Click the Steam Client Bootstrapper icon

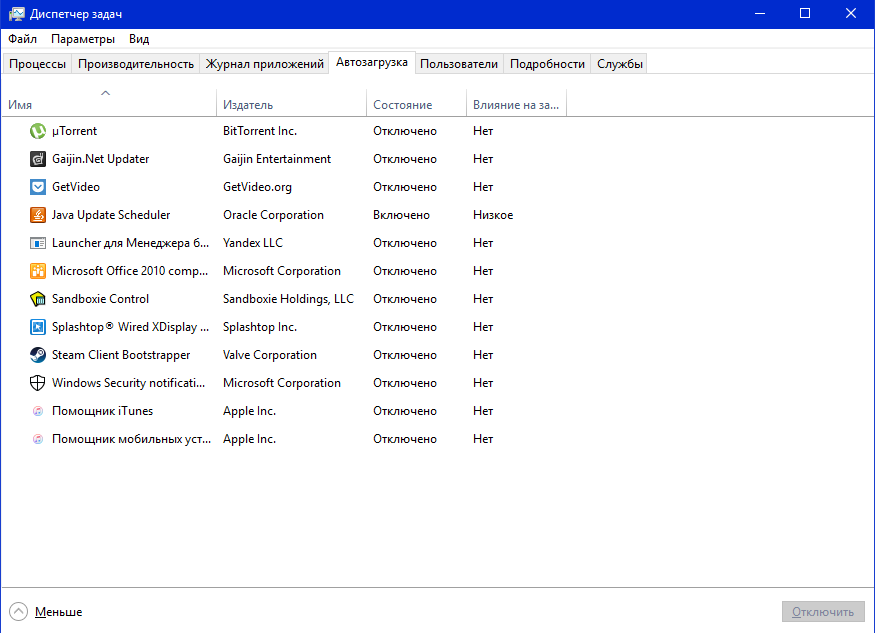coord(37,355)
